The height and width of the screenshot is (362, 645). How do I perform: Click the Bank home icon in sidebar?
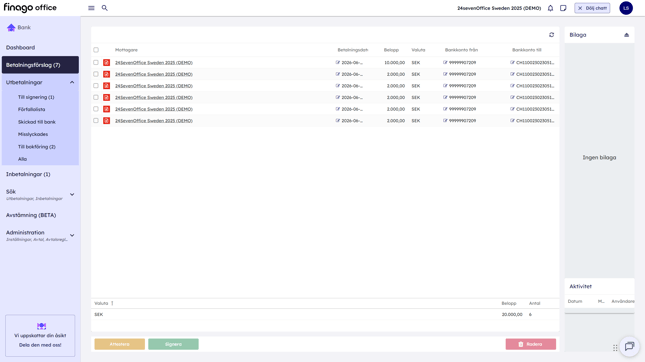[11, 28]
